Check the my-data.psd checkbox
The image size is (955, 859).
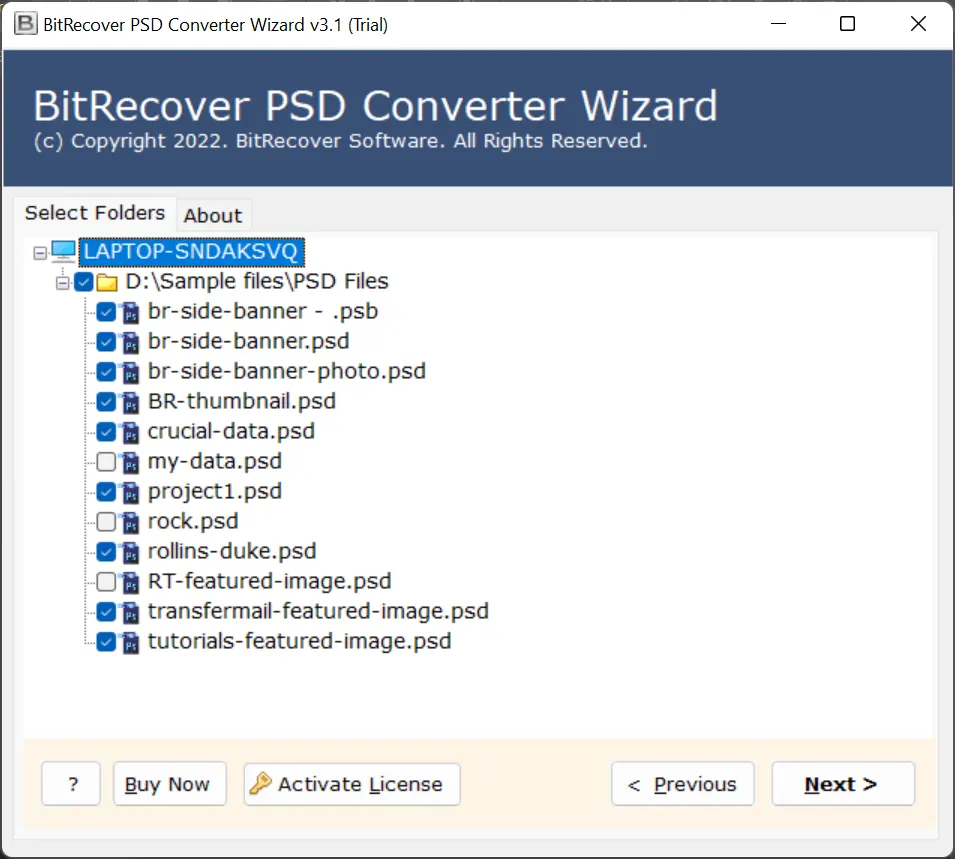click(106, 462)
